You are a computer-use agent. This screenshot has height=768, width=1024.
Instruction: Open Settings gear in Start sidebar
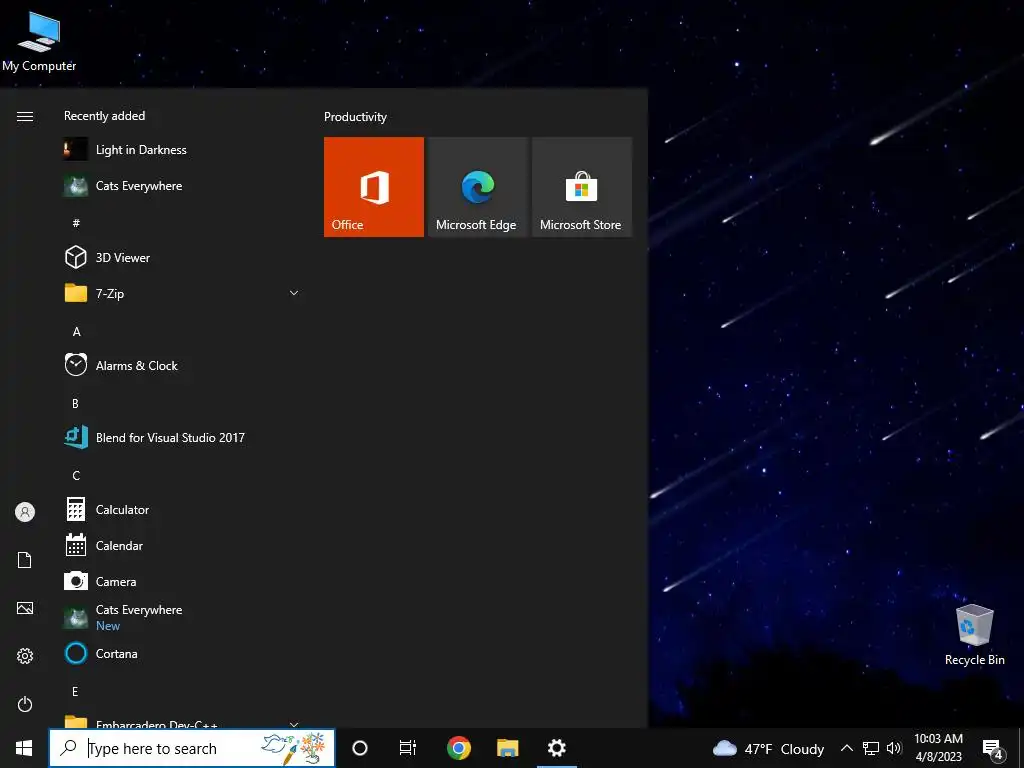click(25, 656)
